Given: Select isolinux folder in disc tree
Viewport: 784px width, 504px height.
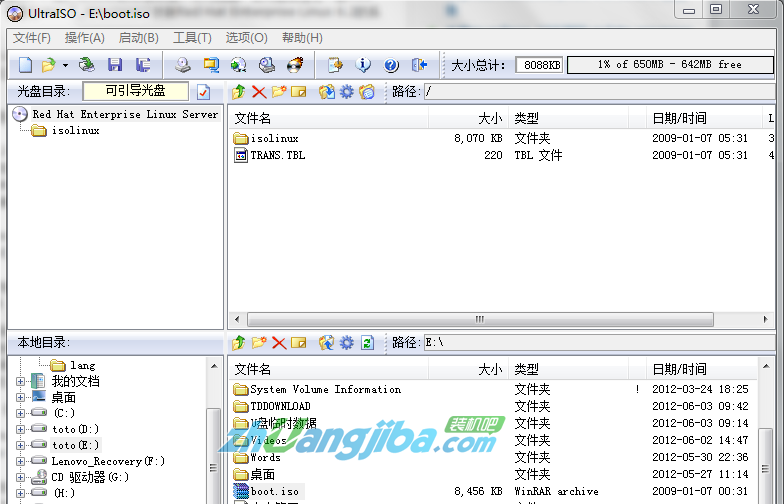Looking at the screenshot, I should pos(75,130).
